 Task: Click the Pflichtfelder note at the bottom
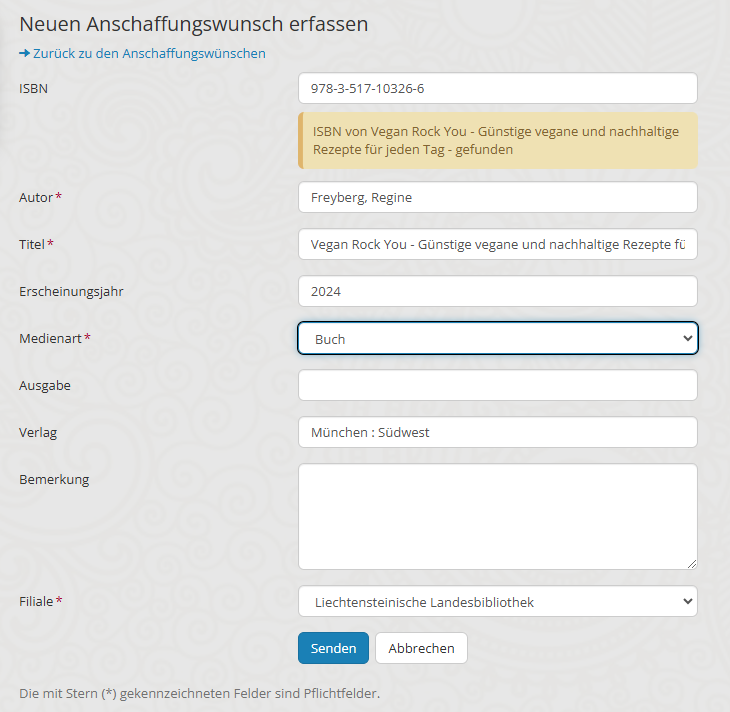(x=199, y=693)
